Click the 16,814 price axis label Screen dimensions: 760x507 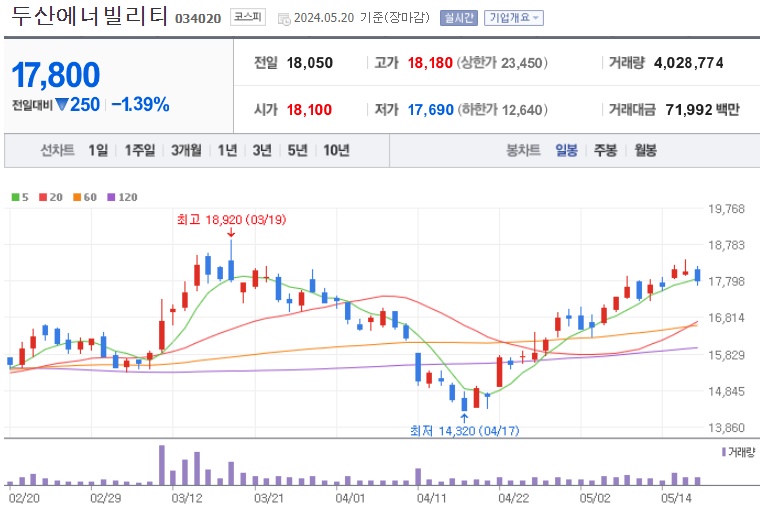point(726,318)
